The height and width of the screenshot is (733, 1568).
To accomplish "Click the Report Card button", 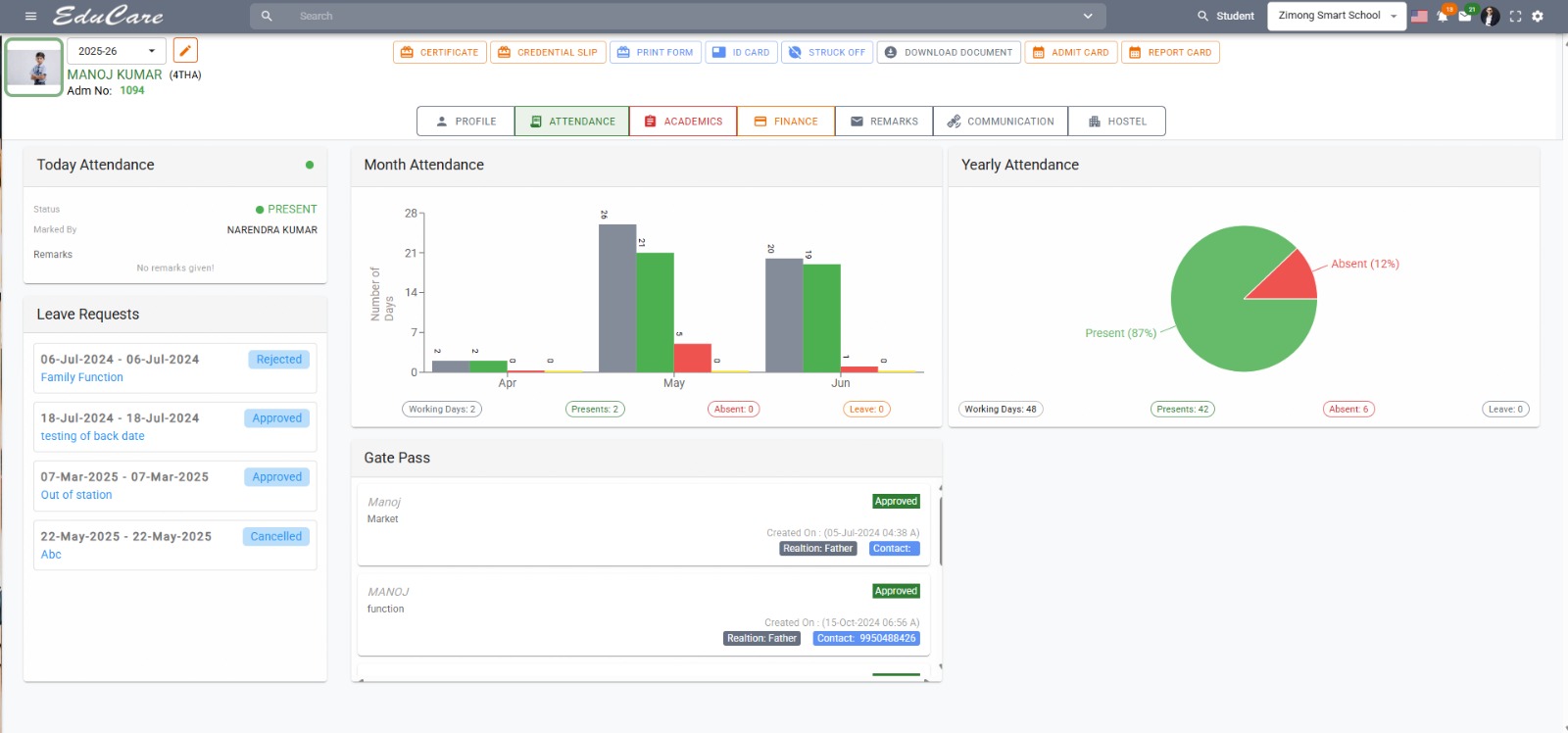I will click(1170, 52).
